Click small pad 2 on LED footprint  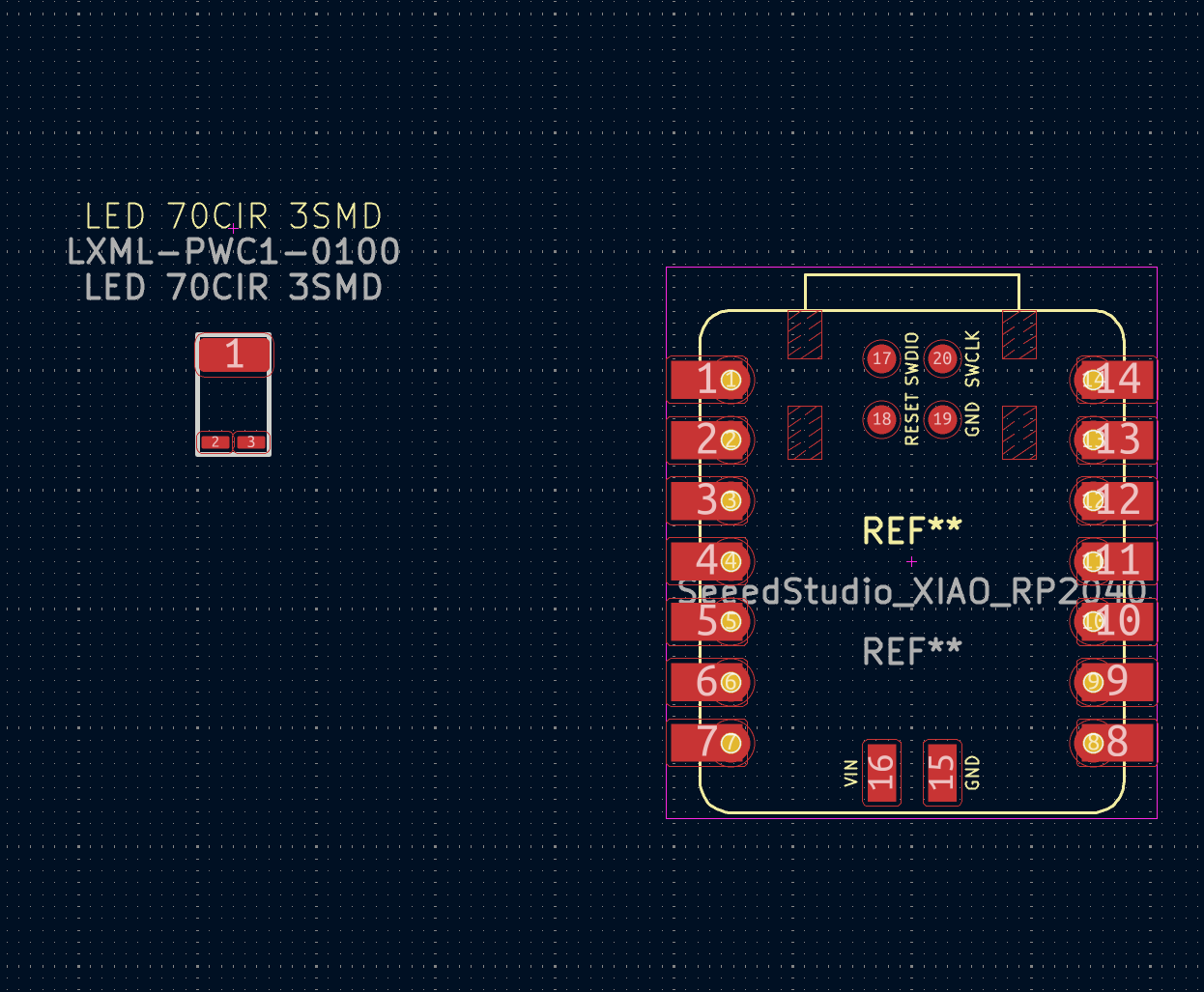point(215,442)
